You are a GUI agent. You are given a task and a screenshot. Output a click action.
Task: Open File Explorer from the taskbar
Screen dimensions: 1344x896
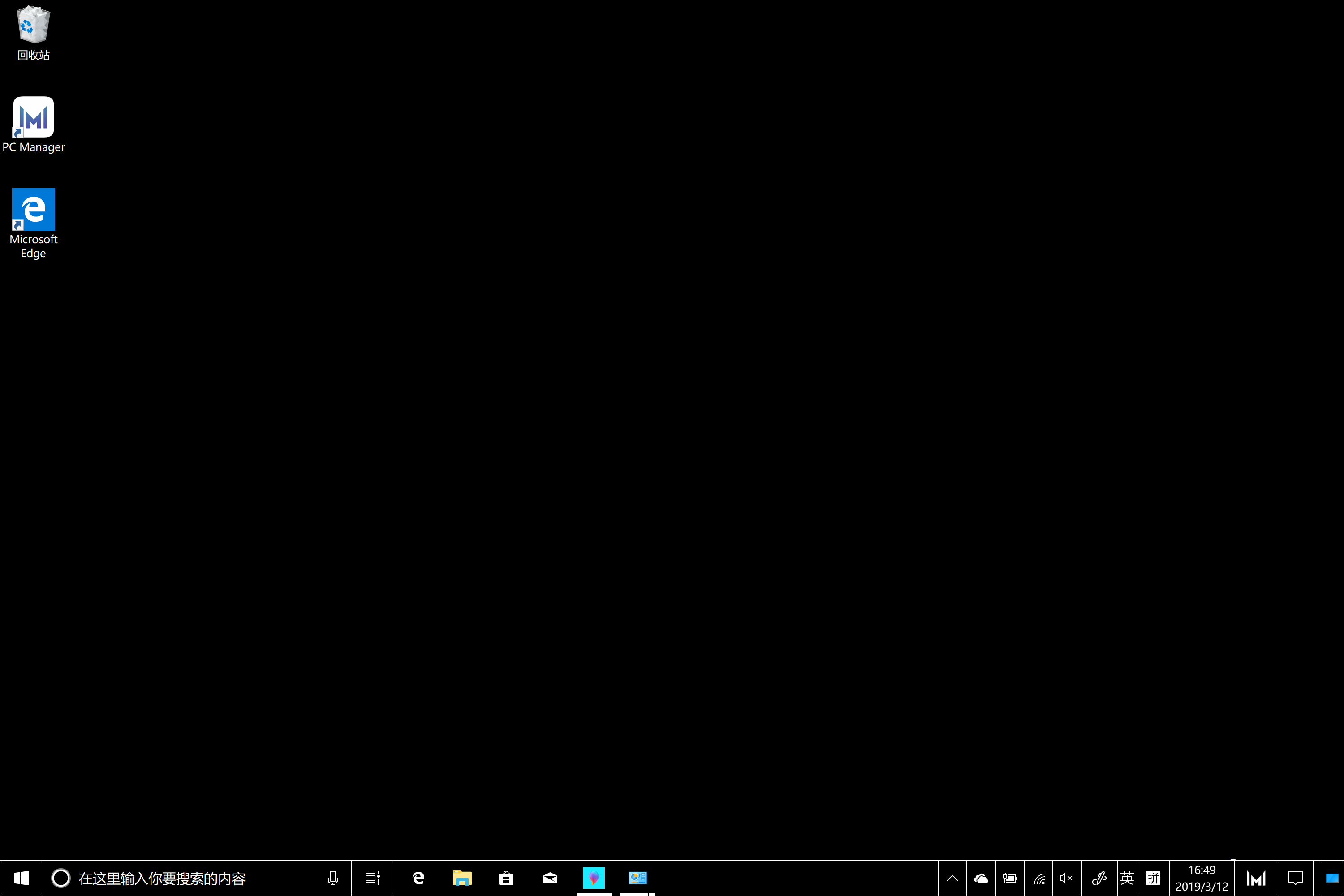(x=462, y=878)
